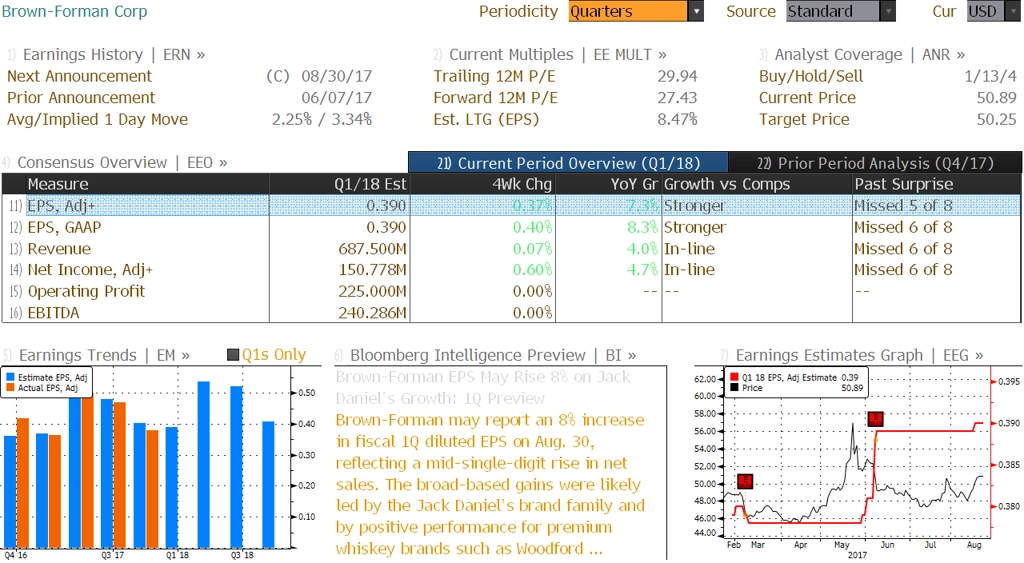Open the Source Standard dropdown arrow
The width and height of the screenshot is (1024, 563).
pos(888,11)
